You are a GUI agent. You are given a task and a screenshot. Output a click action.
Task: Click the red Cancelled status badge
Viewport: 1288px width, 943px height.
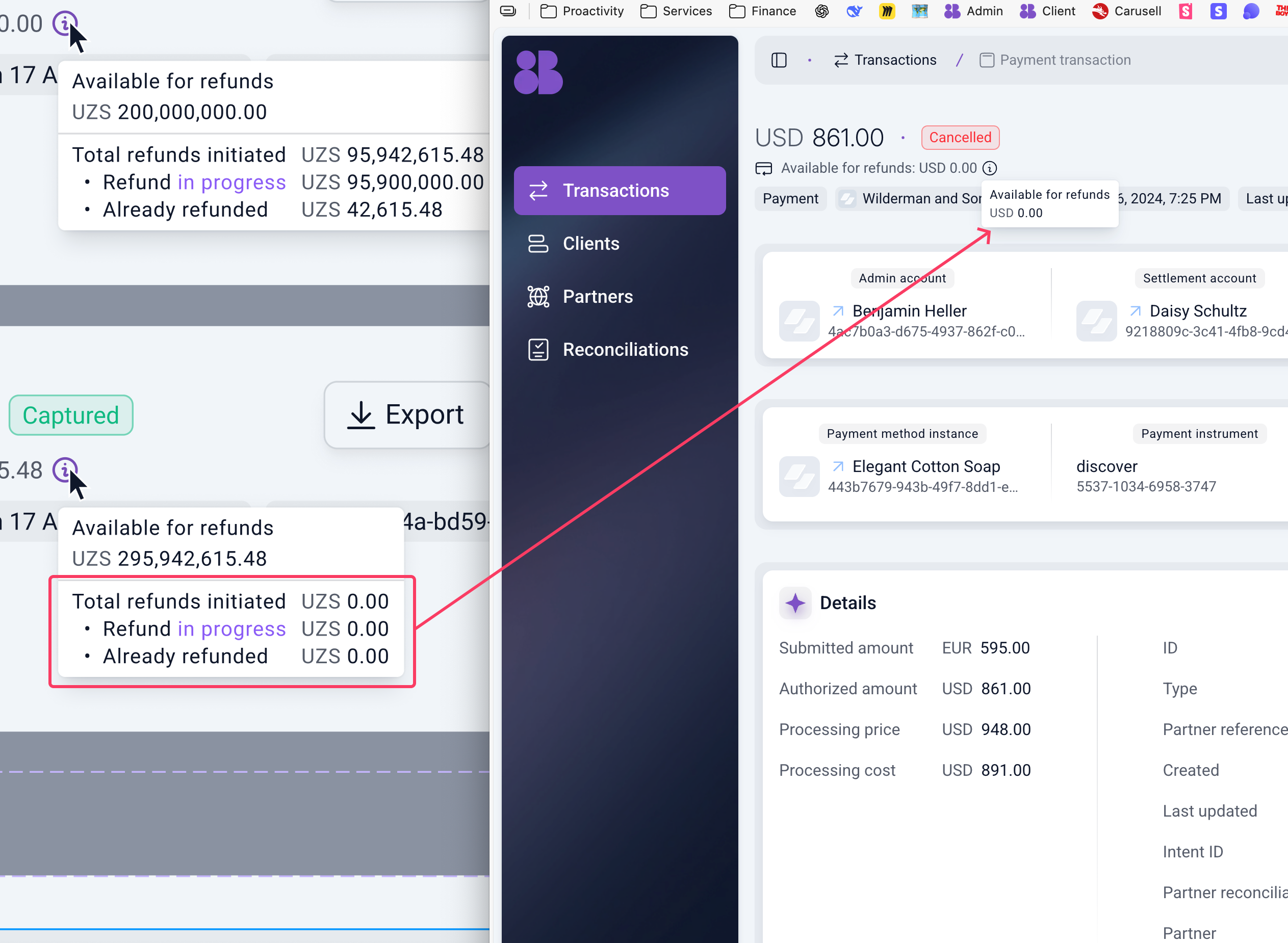pyautogui.click(x=960, y=138)
